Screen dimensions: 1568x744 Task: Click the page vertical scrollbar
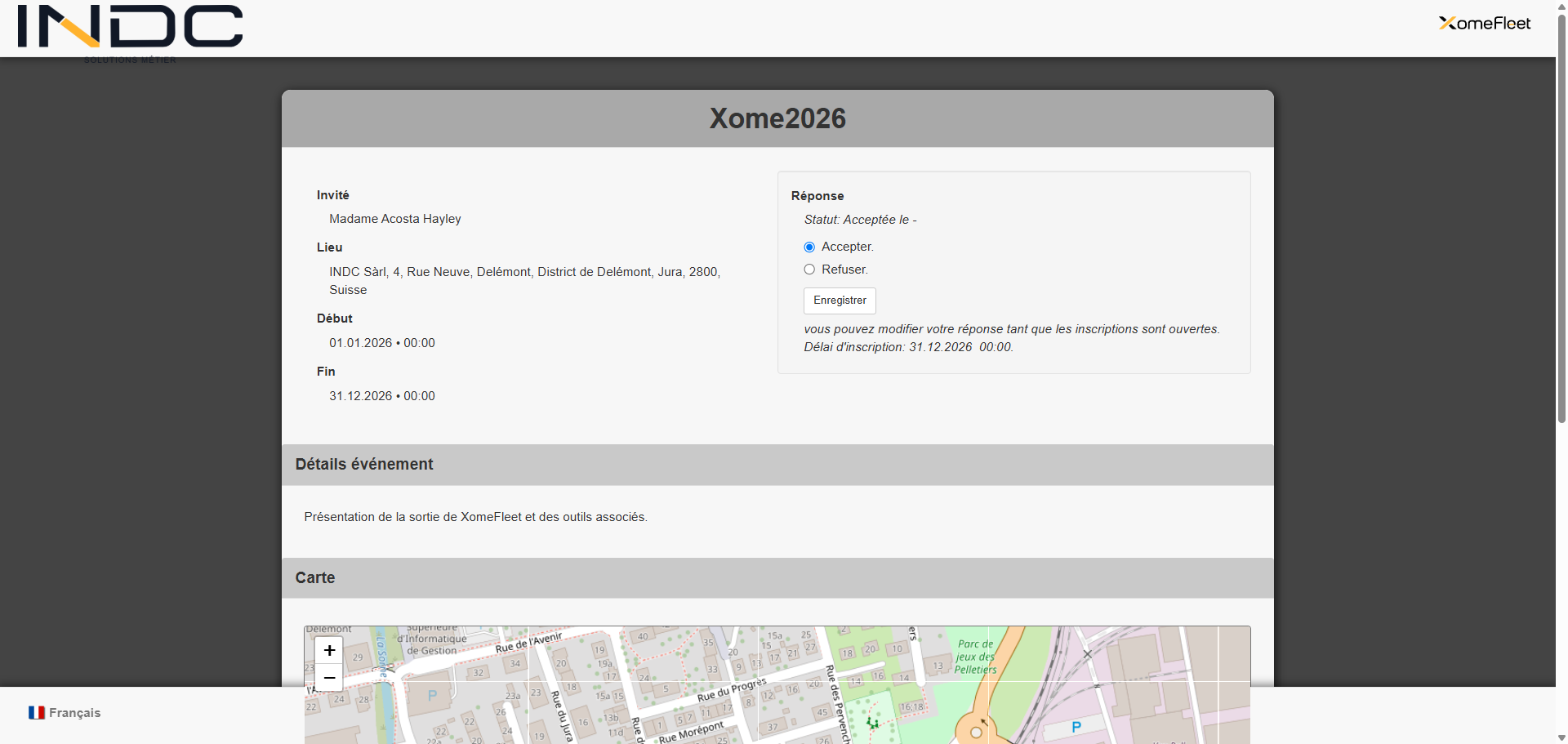tap(1561, 219)
